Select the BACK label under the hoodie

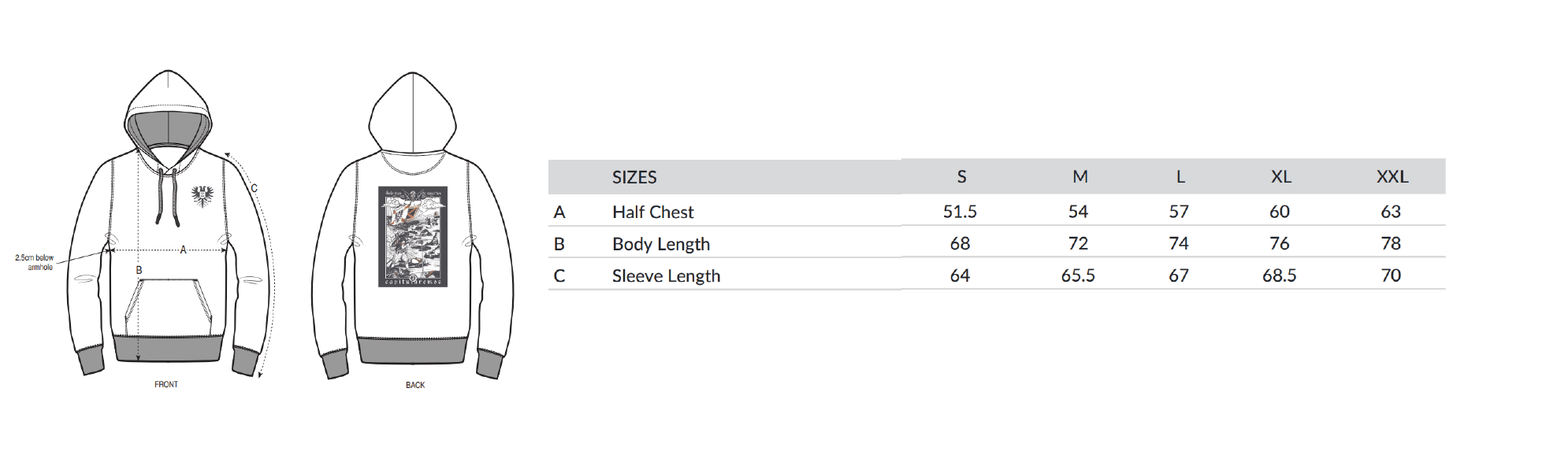pyautogui.click(x=415, y=385)
